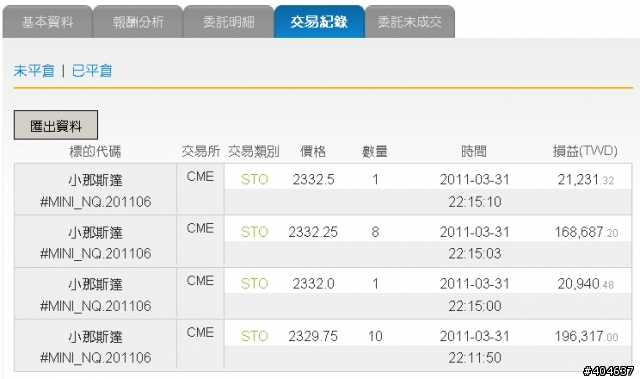
Task: Click the 價格 column header
Action: tap(313, 152)
